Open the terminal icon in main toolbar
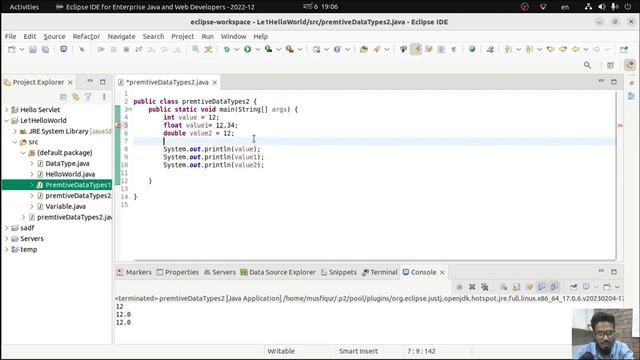 click(64, 49)
